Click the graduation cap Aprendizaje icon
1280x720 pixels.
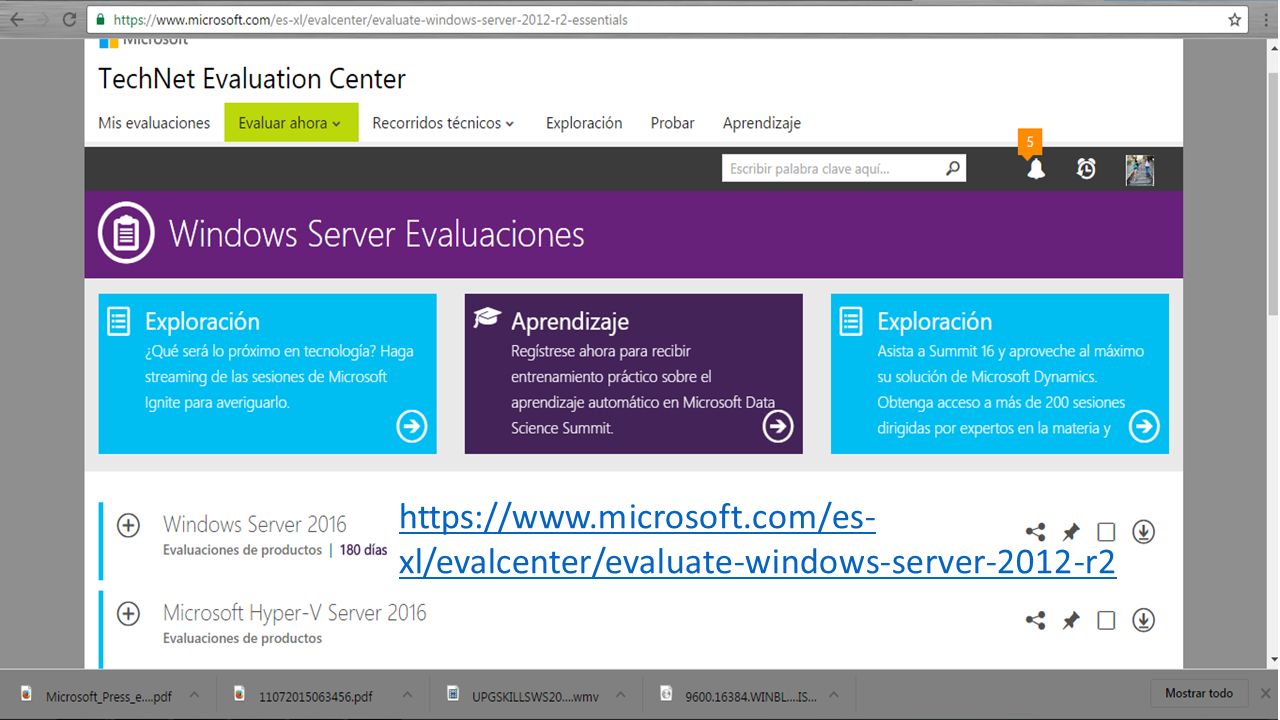(487, 319)
